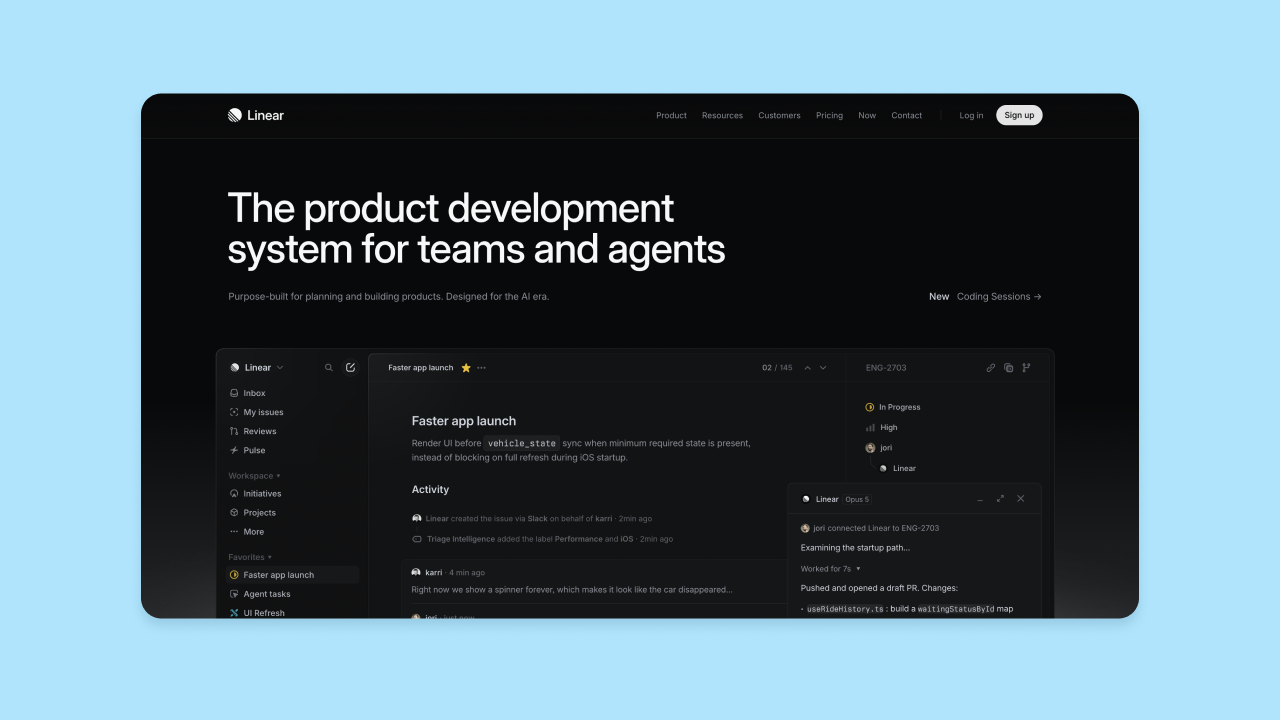
Task: Click the My issues target icon
Action: (x=234, y=412)
